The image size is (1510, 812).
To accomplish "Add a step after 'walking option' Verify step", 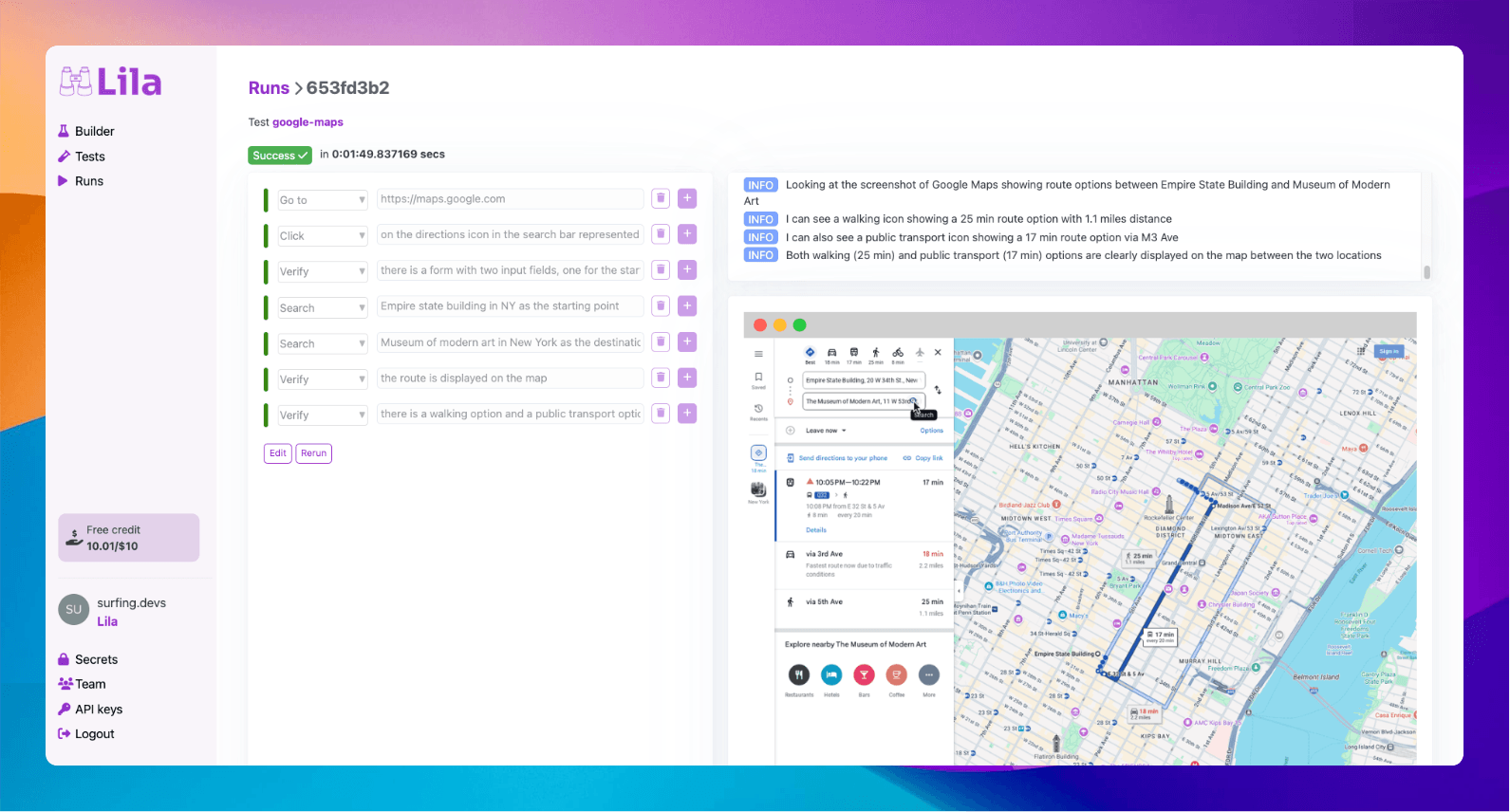I will tap(687, 413).
